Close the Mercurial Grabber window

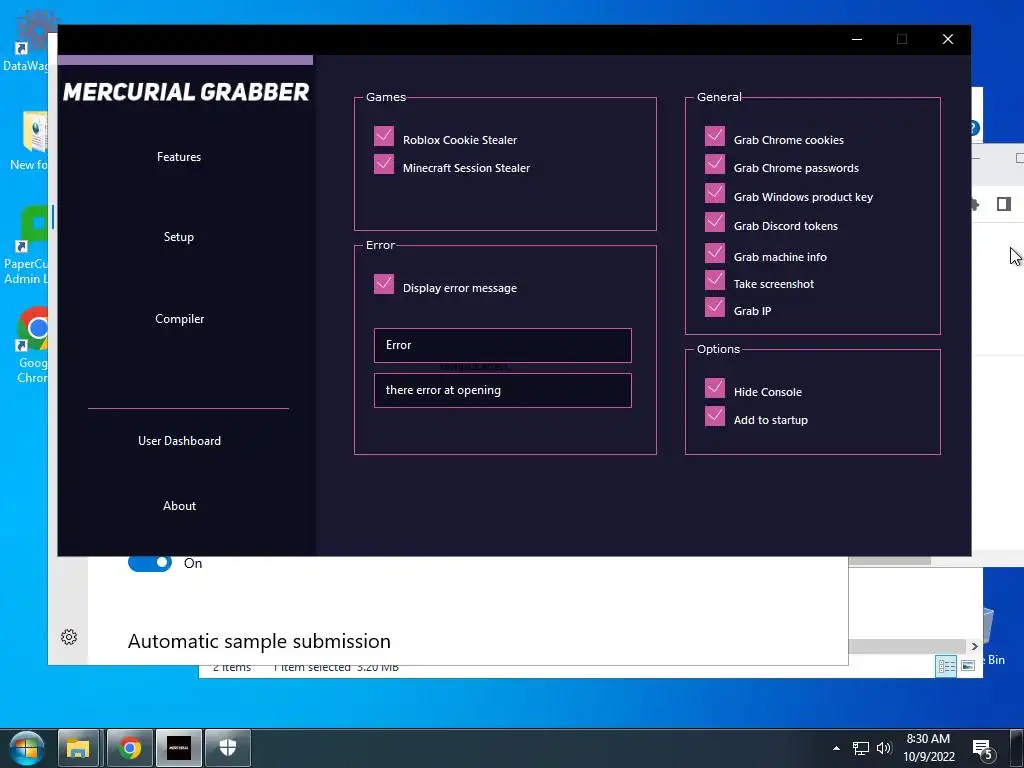948,39
